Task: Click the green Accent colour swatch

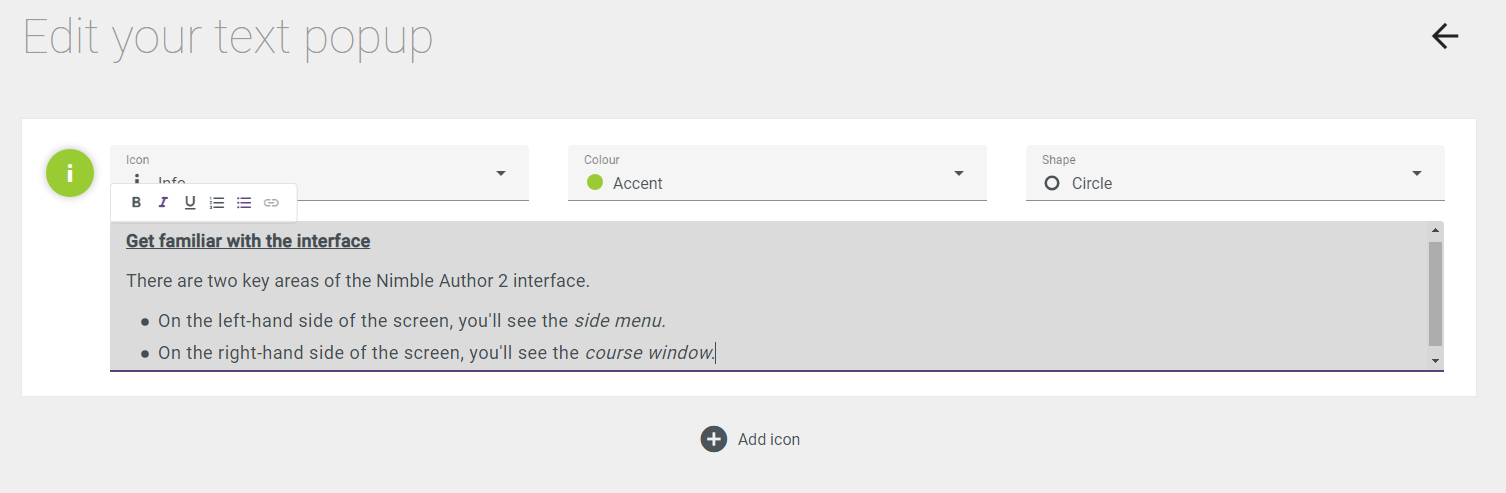Action: 595,182
